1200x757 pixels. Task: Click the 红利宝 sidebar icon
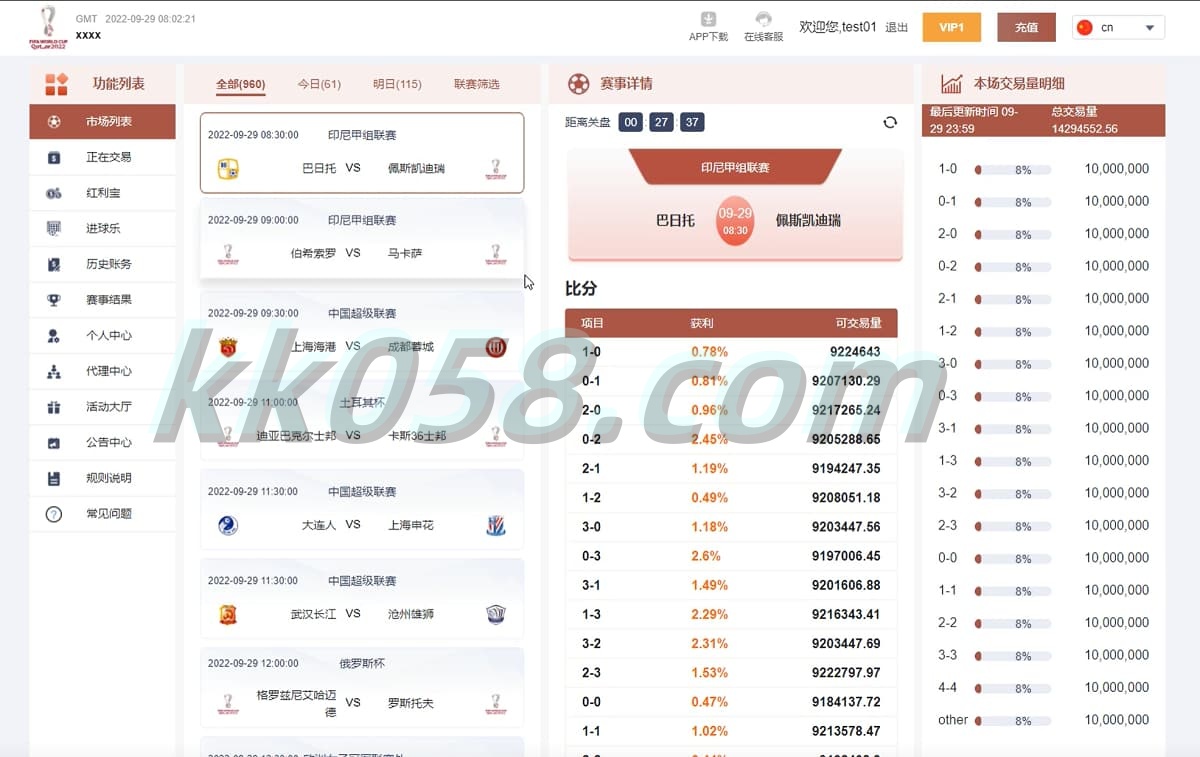[x=54, y=193]
